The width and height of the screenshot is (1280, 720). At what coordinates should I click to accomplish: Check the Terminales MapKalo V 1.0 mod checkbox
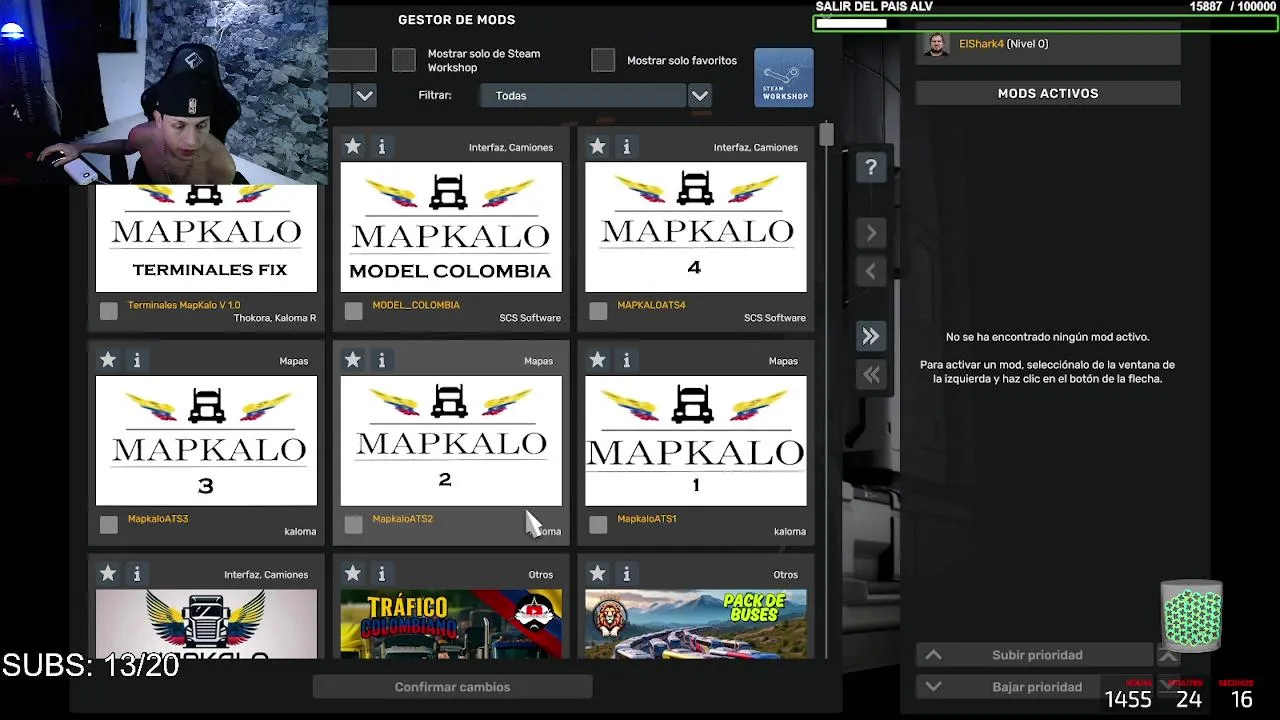[x=109, y=311]
